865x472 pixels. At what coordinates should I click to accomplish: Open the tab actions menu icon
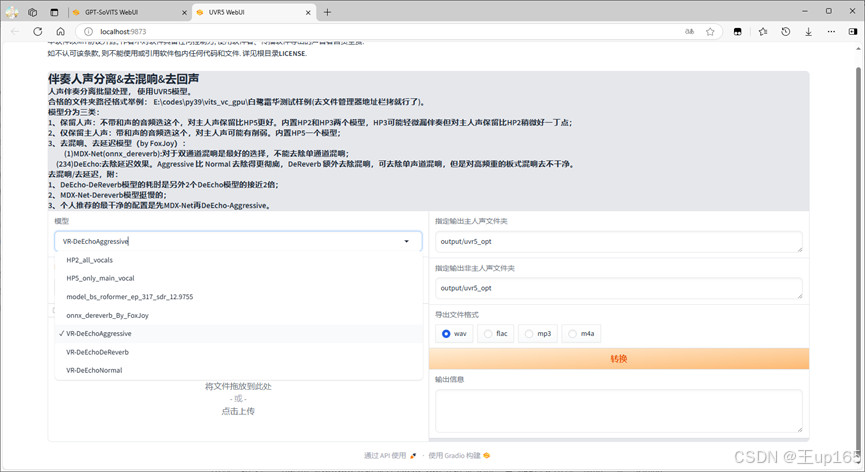tap(54, 12)
